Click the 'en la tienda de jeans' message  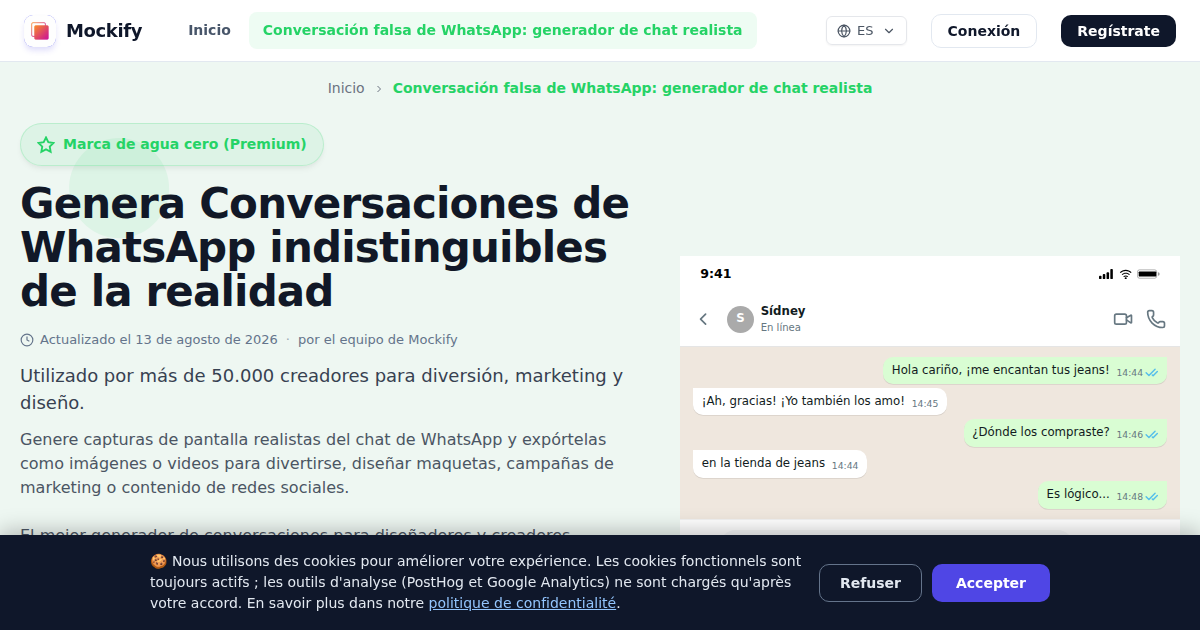tap(780, 464)
